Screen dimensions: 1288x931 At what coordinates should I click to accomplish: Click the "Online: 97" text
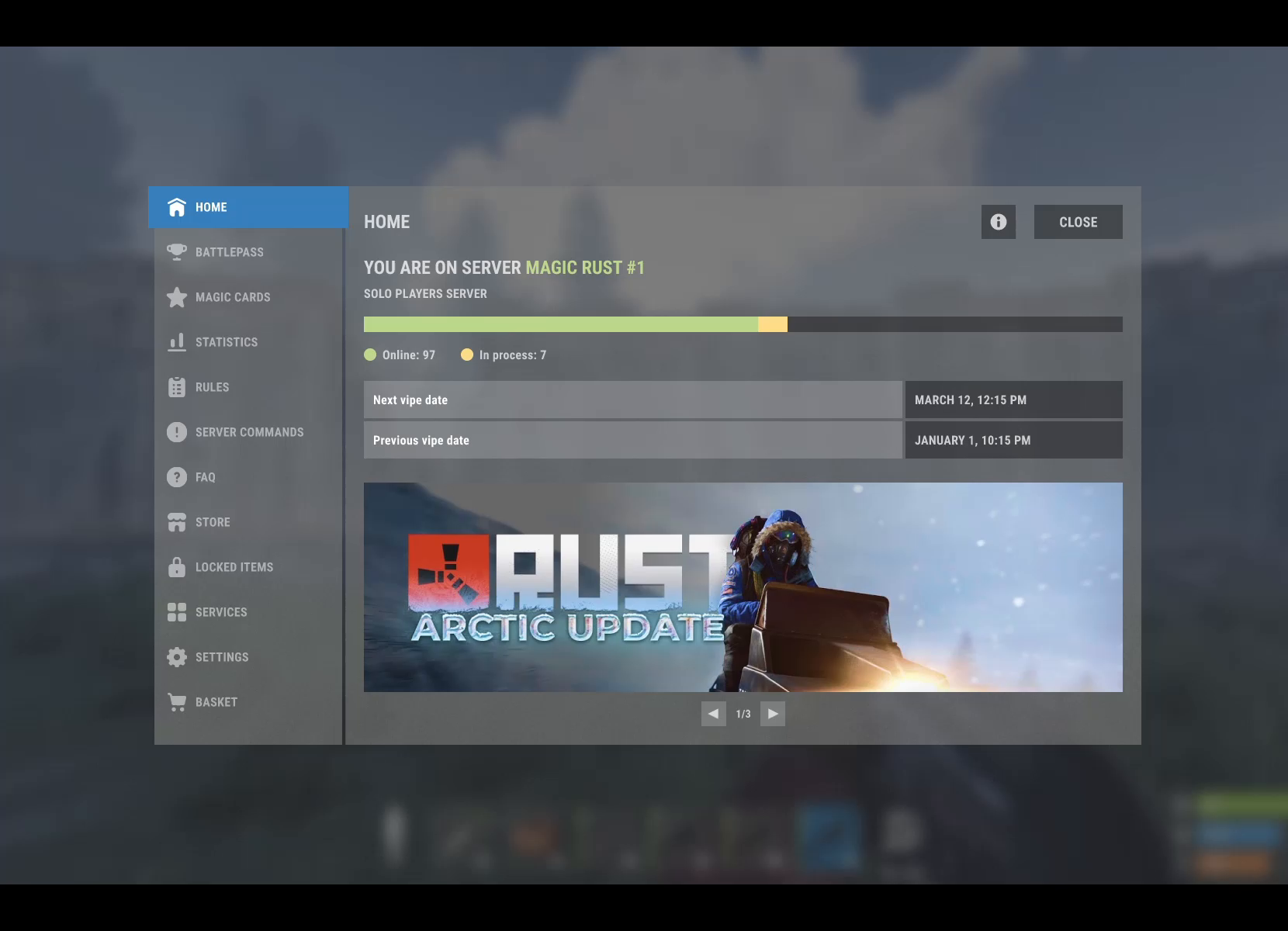tap(409, 355)
